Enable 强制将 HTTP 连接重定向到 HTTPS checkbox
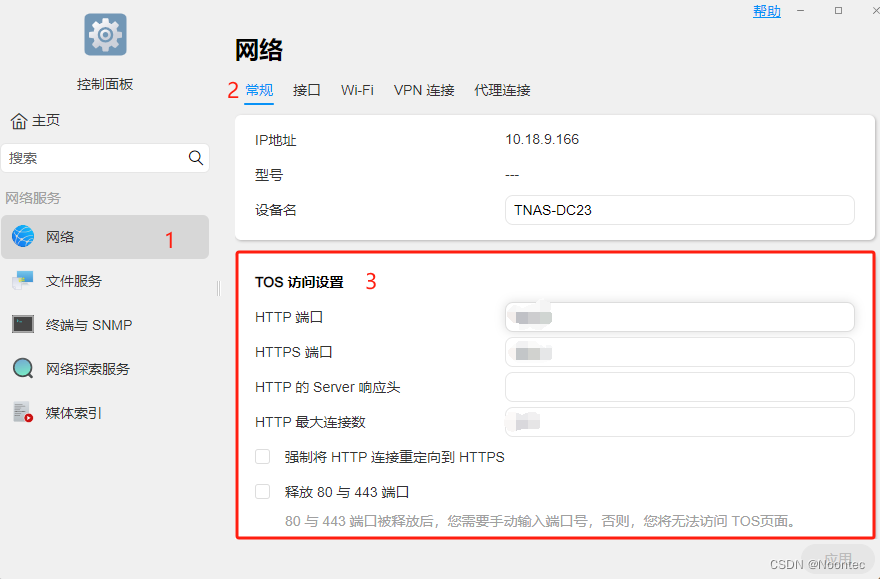Viewport: 880px width, 579px height. pos(263,457)
